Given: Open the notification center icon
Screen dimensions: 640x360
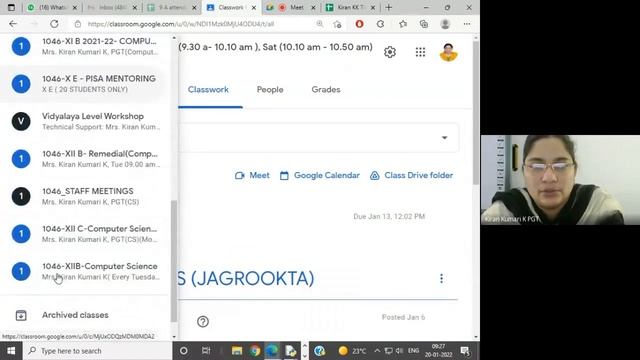Looking at the screenshot, I should (465, 351).
